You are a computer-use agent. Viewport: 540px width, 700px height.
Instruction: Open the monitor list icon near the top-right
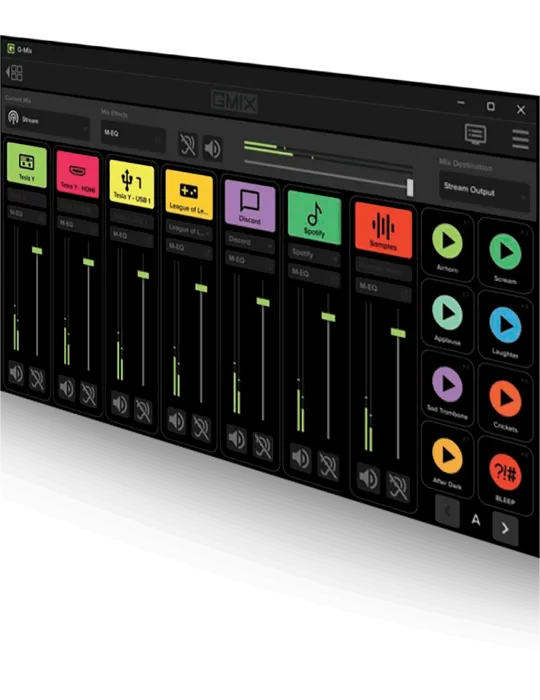coord(476,134)
